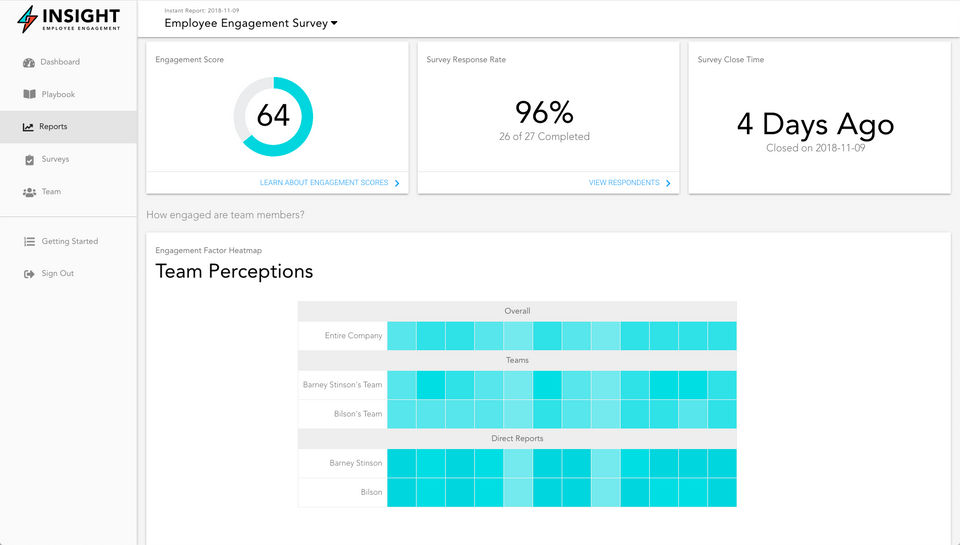Click the View Respondents link
The height and width of the screenshot is (545, 960).
click(623, 183)
